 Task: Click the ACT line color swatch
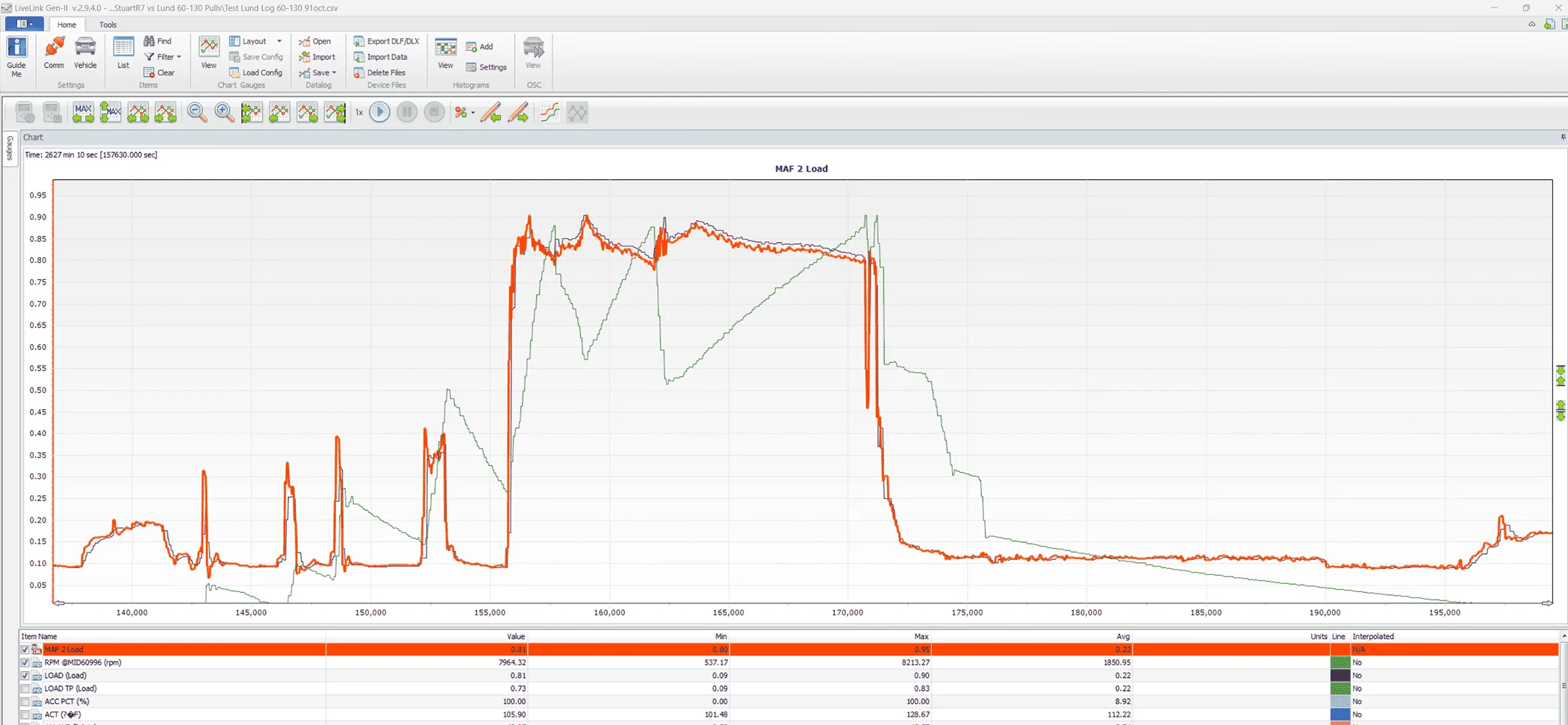pos(1340,715)
